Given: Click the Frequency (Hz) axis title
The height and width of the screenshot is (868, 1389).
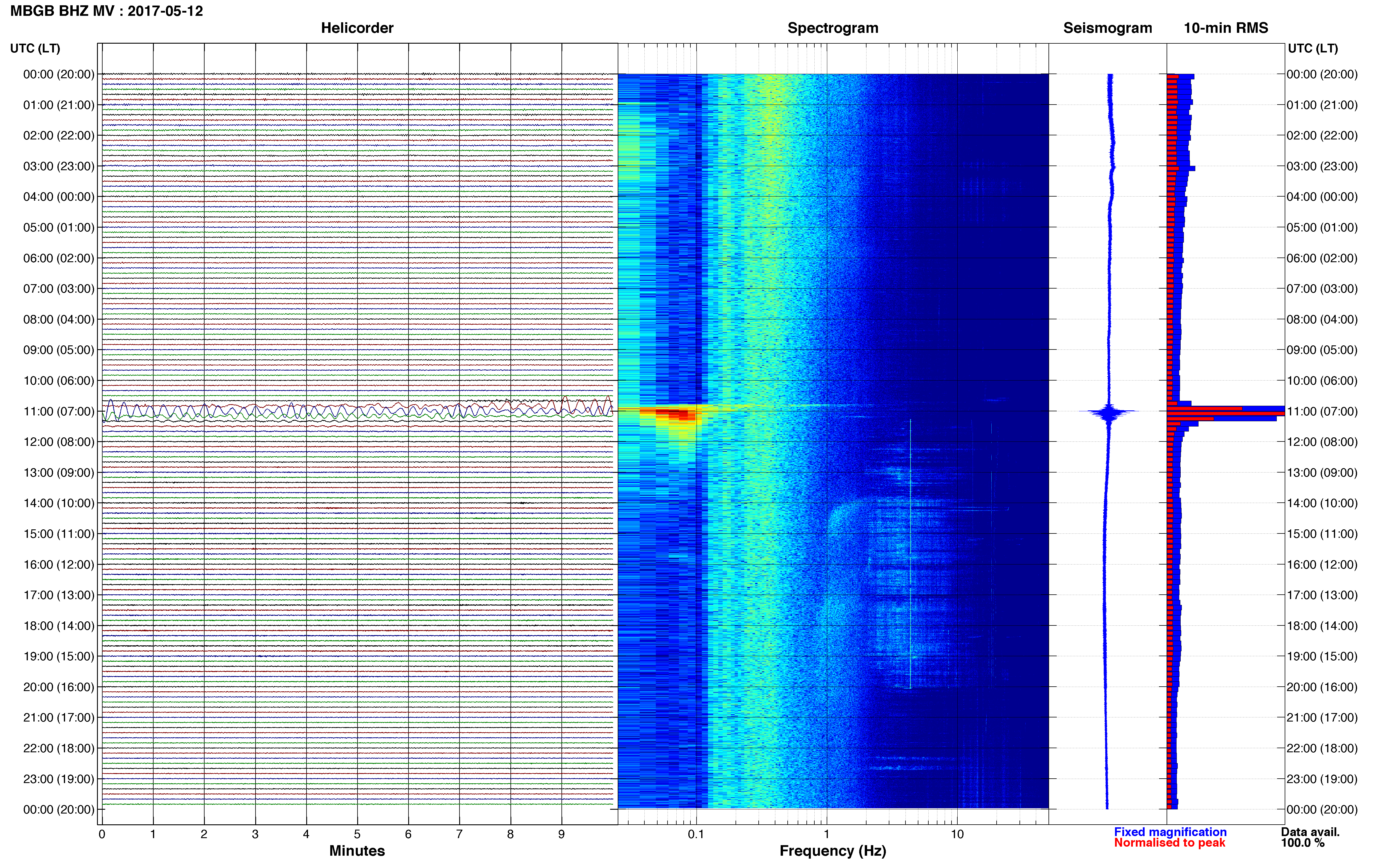Looking at the screenshot, I should [833, 851].
